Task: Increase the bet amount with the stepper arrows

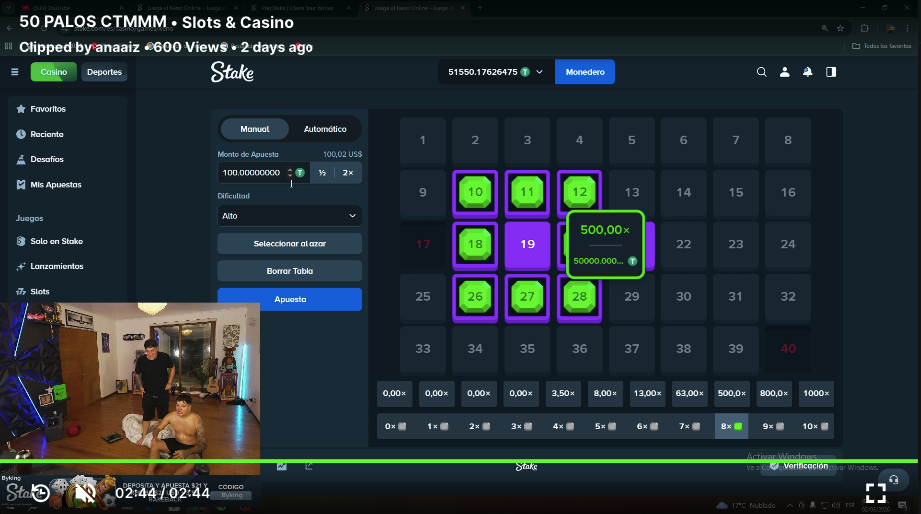Action: point(290,172)
